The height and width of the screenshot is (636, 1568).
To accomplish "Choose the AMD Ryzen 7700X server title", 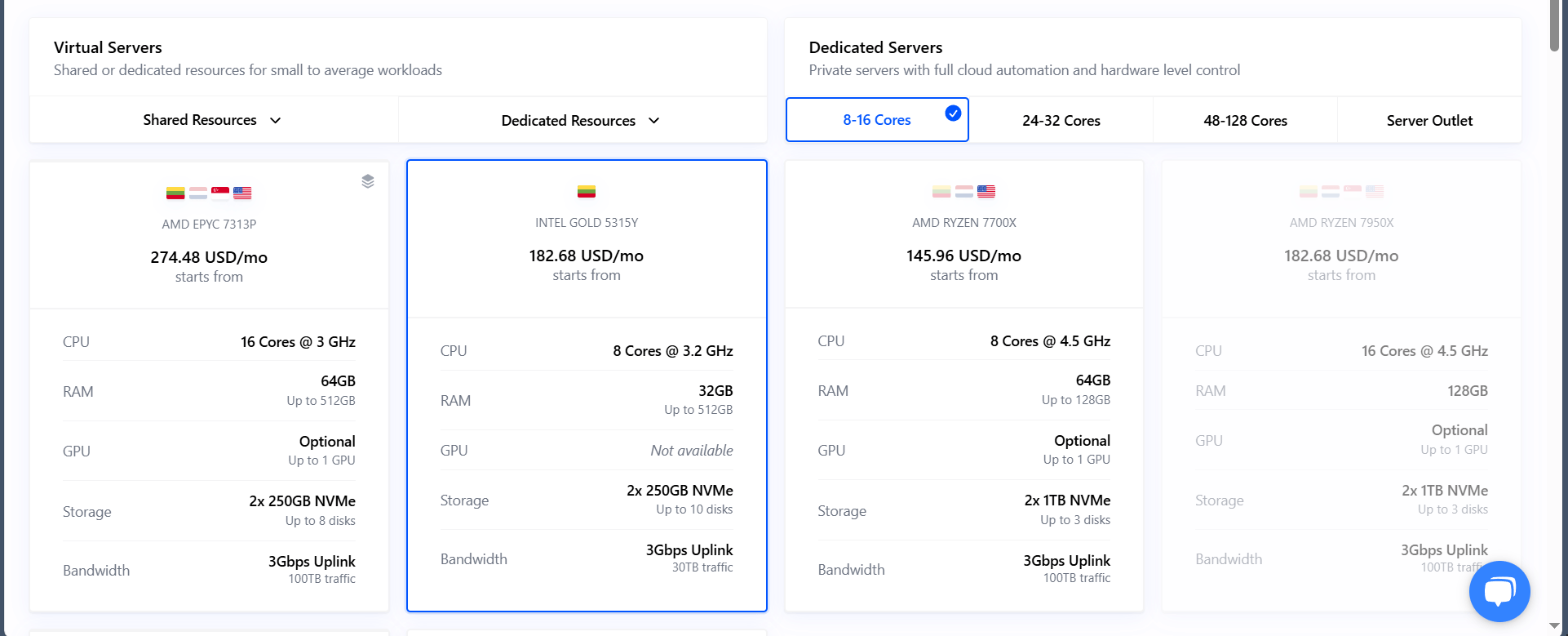I will [x=963, y=223].
